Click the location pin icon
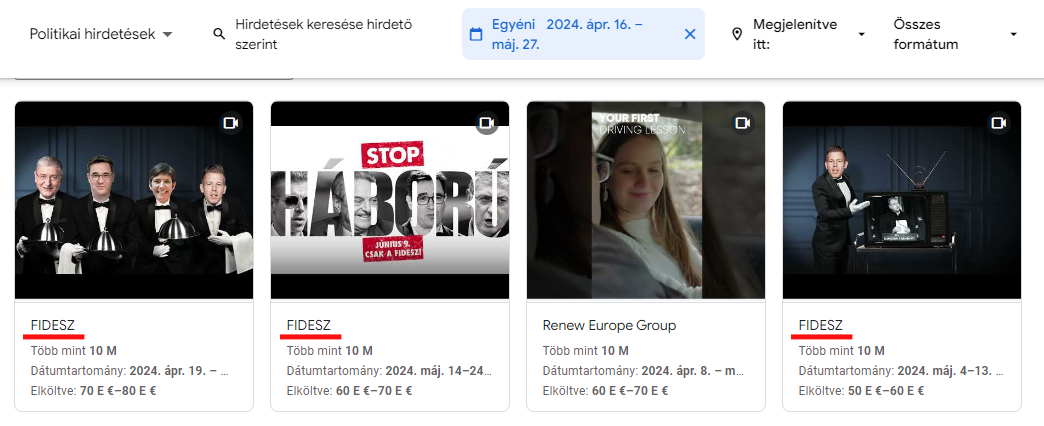The height and width of the screenshot is (426, 1044). 737,34
